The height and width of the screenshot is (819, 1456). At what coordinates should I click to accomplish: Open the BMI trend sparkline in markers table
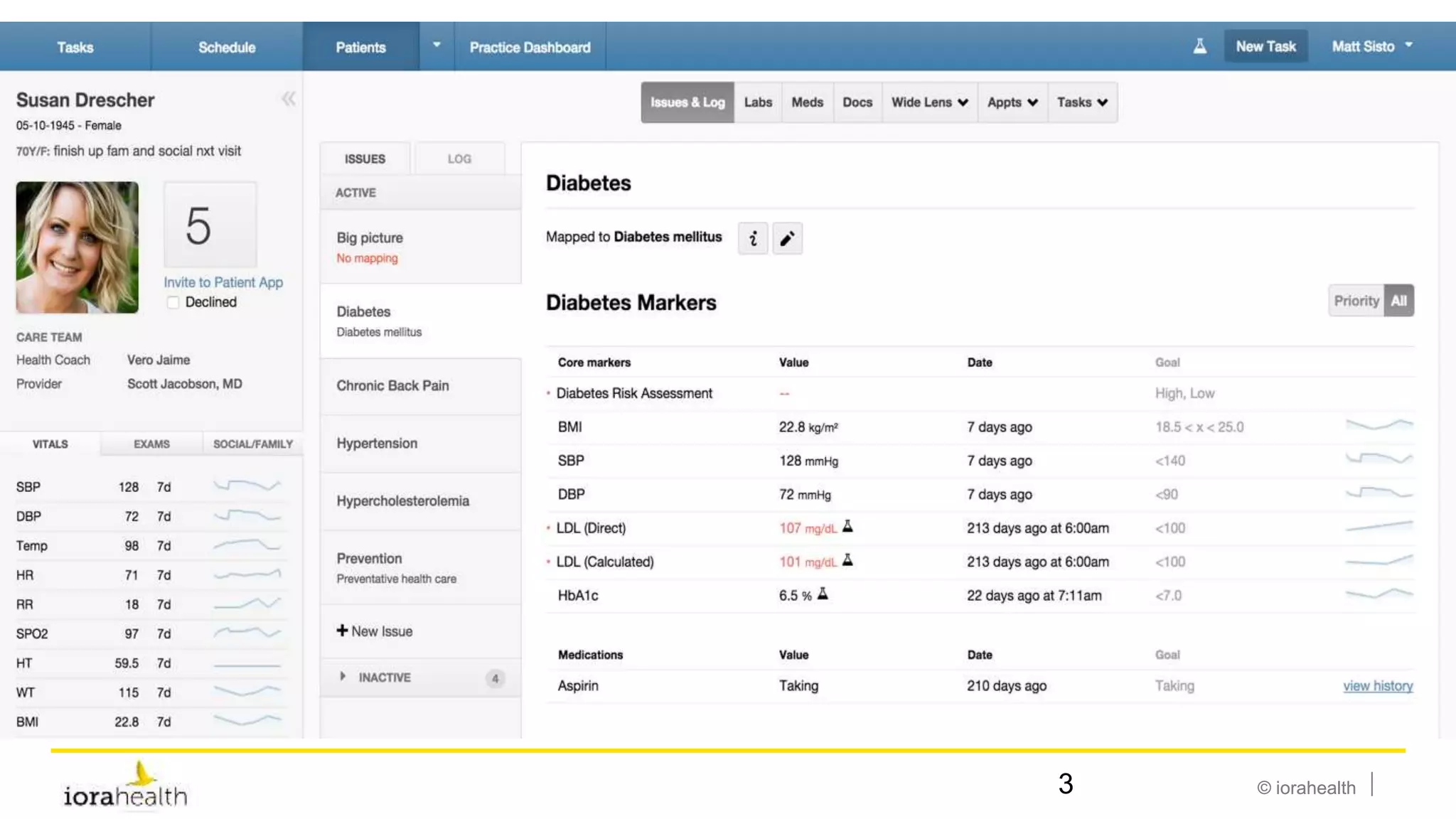[1379, 425]
